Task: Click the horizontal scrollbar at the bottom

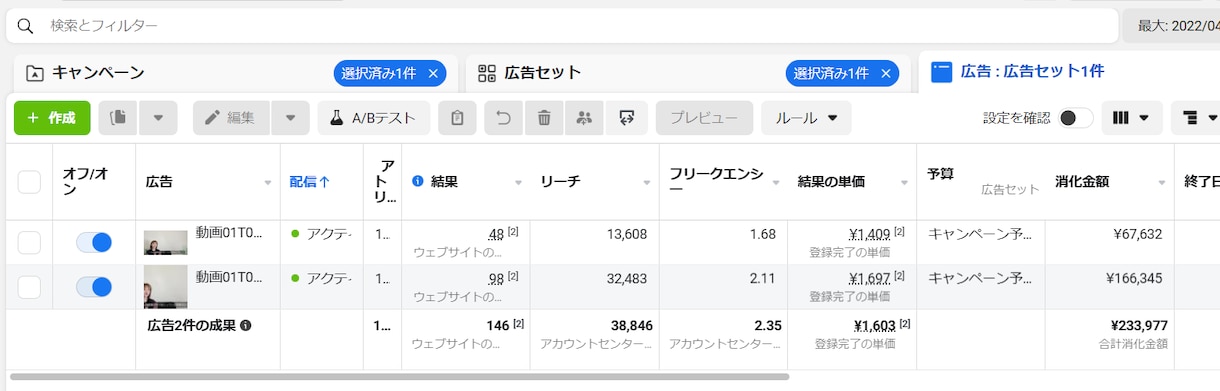Action: click(400, 377)
